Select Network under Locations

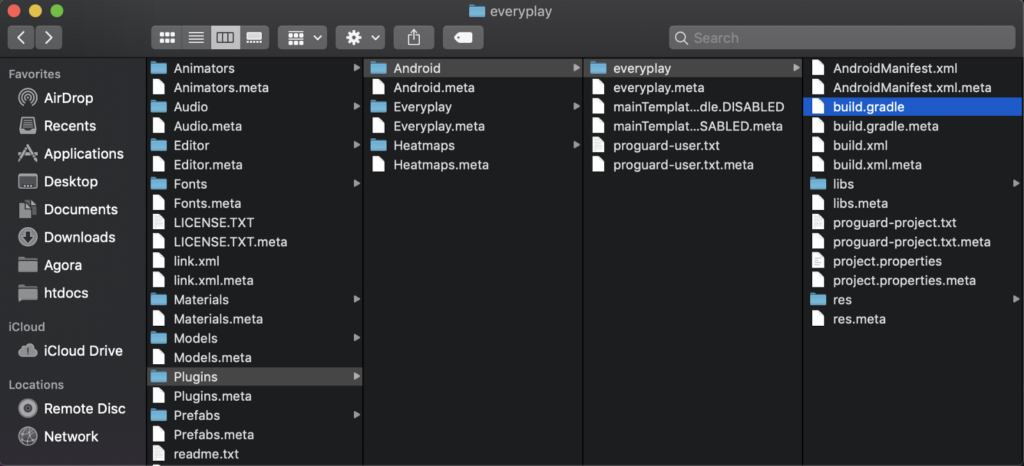click(57, 437)
